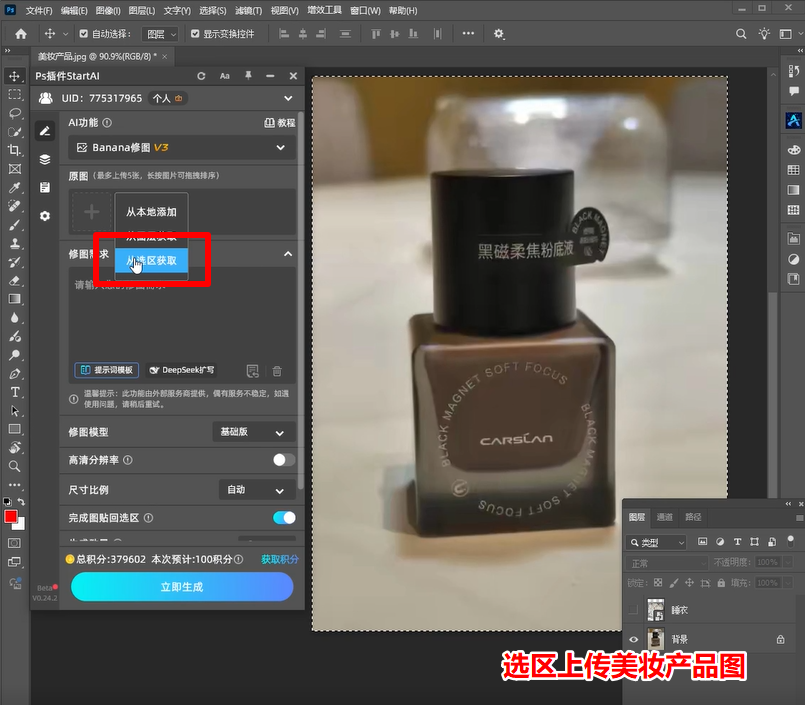Click the red foreground color swatch

point(10,516)
